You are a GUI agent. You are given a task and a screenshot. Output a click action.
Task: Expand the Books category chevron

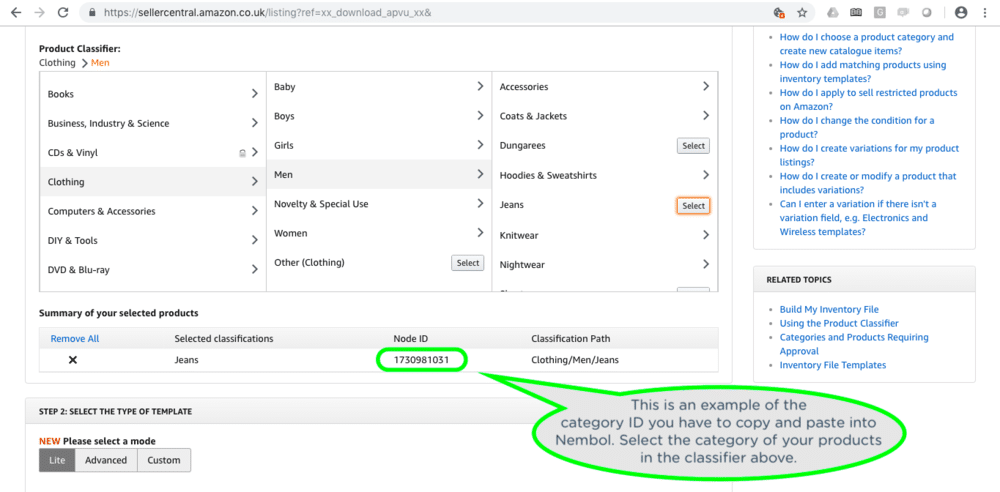pos(254,94)
